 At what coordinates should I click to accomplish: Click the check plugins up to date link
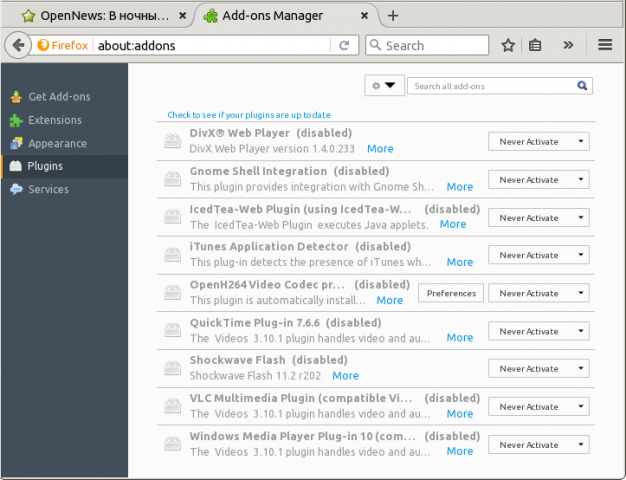click(x=248, y=115)
